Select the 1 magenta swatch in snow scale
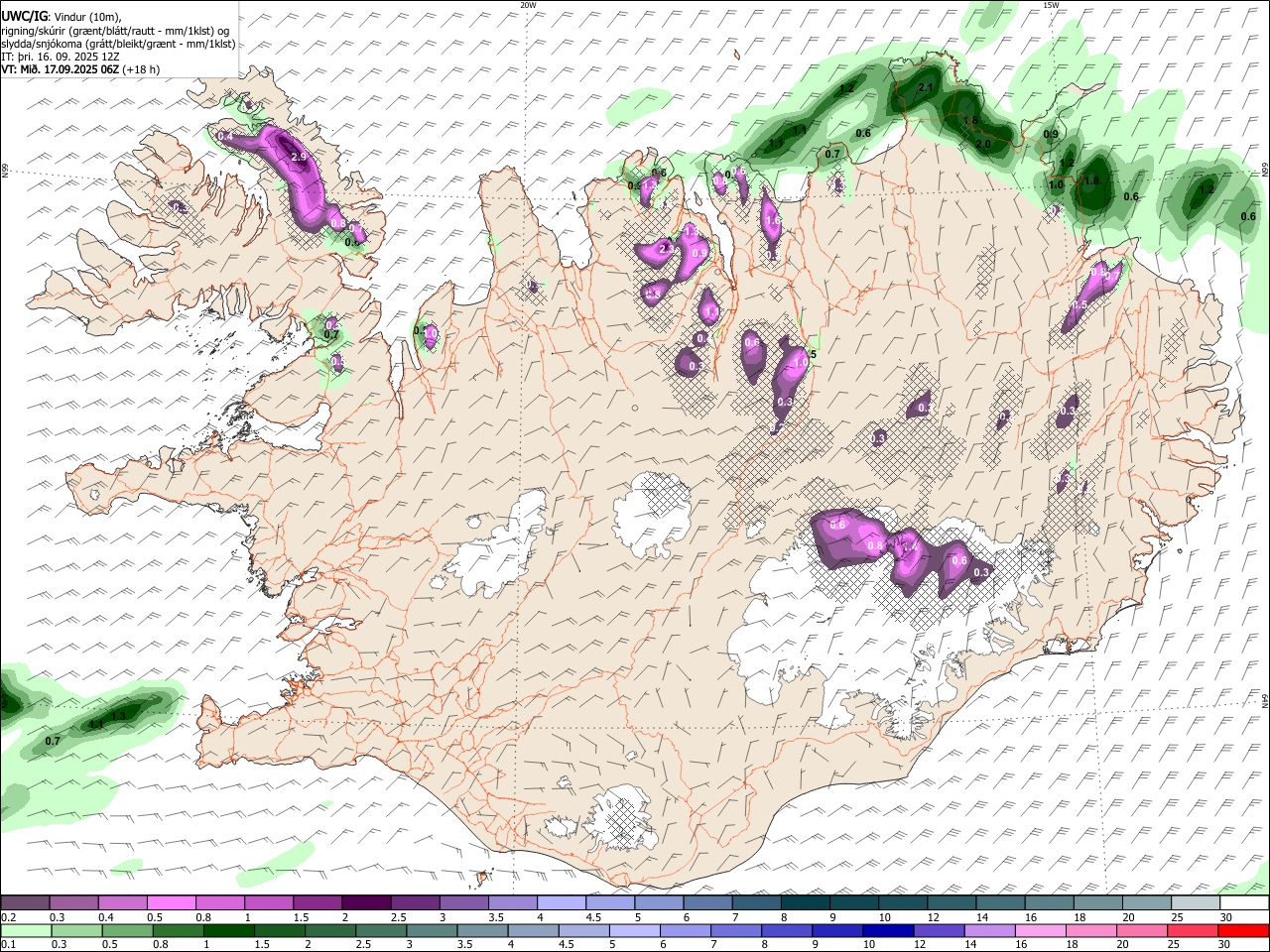The image size is (1270, 952). pos(268,903)
